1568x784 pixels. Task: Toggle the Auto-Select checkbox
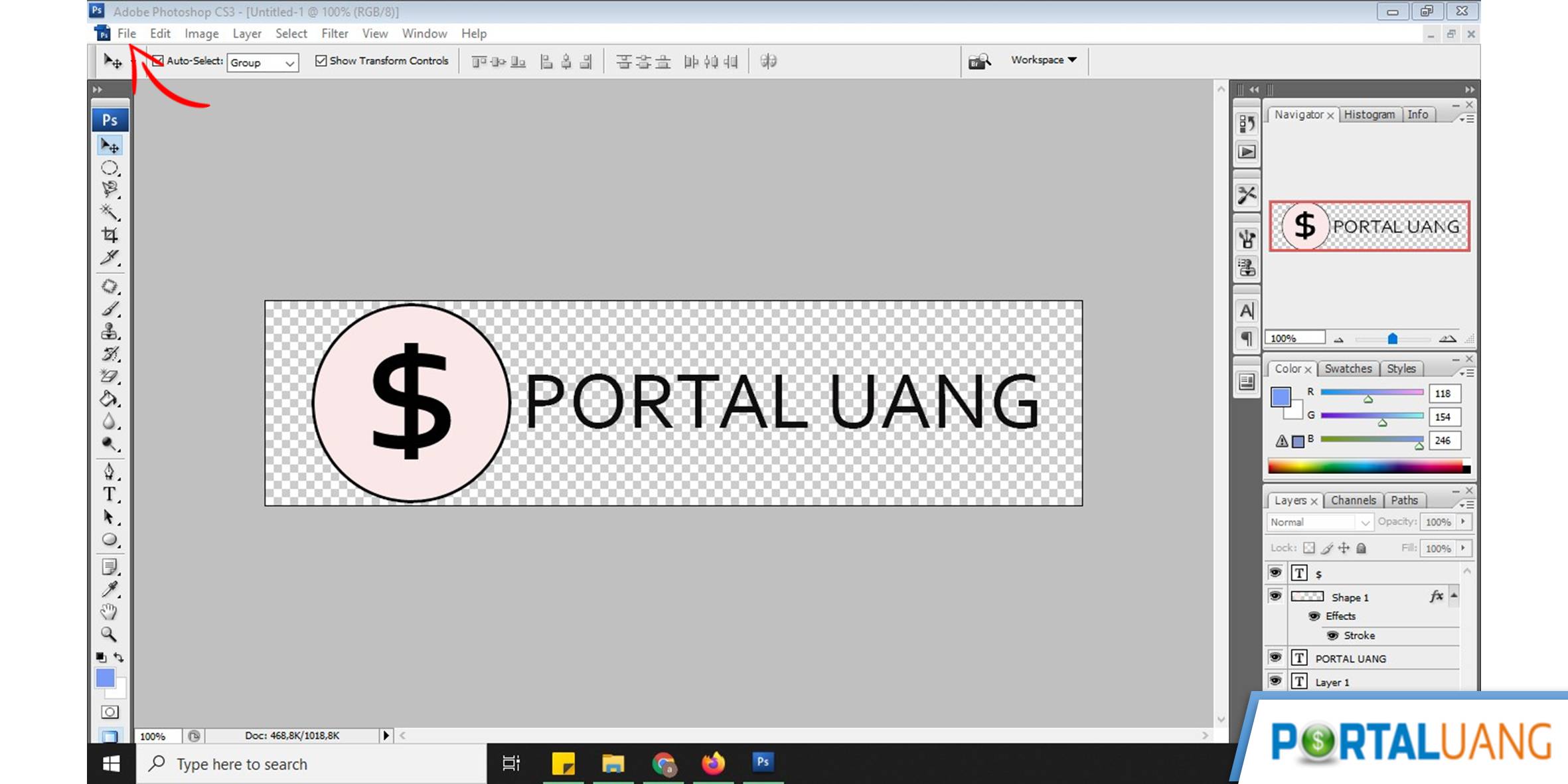[158, 61]
